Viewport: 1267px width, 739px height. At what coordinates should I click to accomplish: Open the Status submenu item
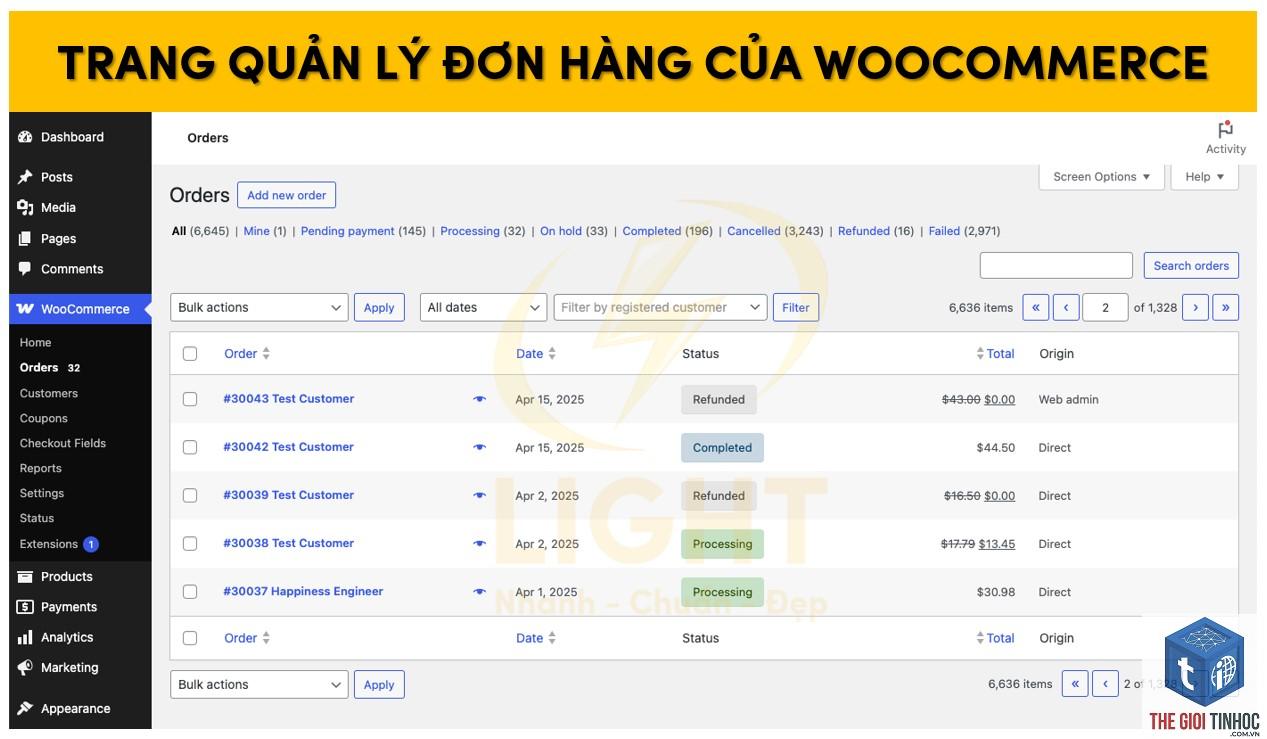[x=37, y=518]
